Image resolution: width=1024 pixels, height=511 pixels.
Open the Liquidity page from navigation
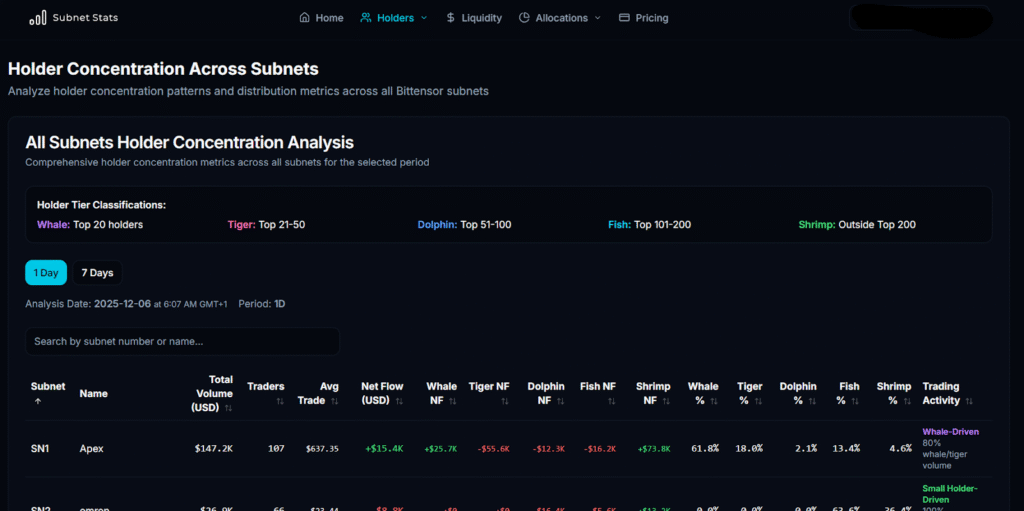[481, 18]
